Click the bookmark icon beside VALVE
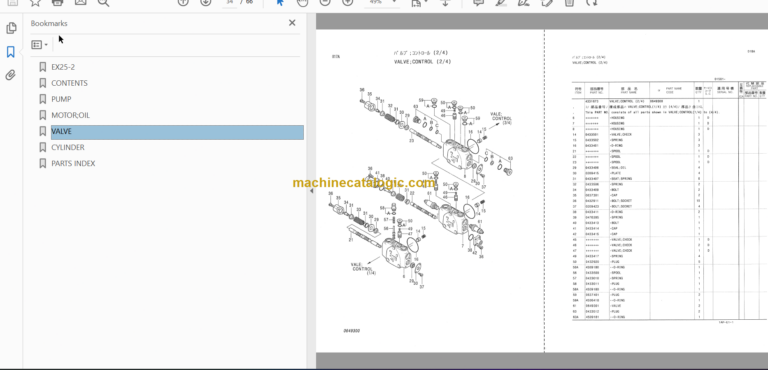768x370 pixels. (43, 131)
